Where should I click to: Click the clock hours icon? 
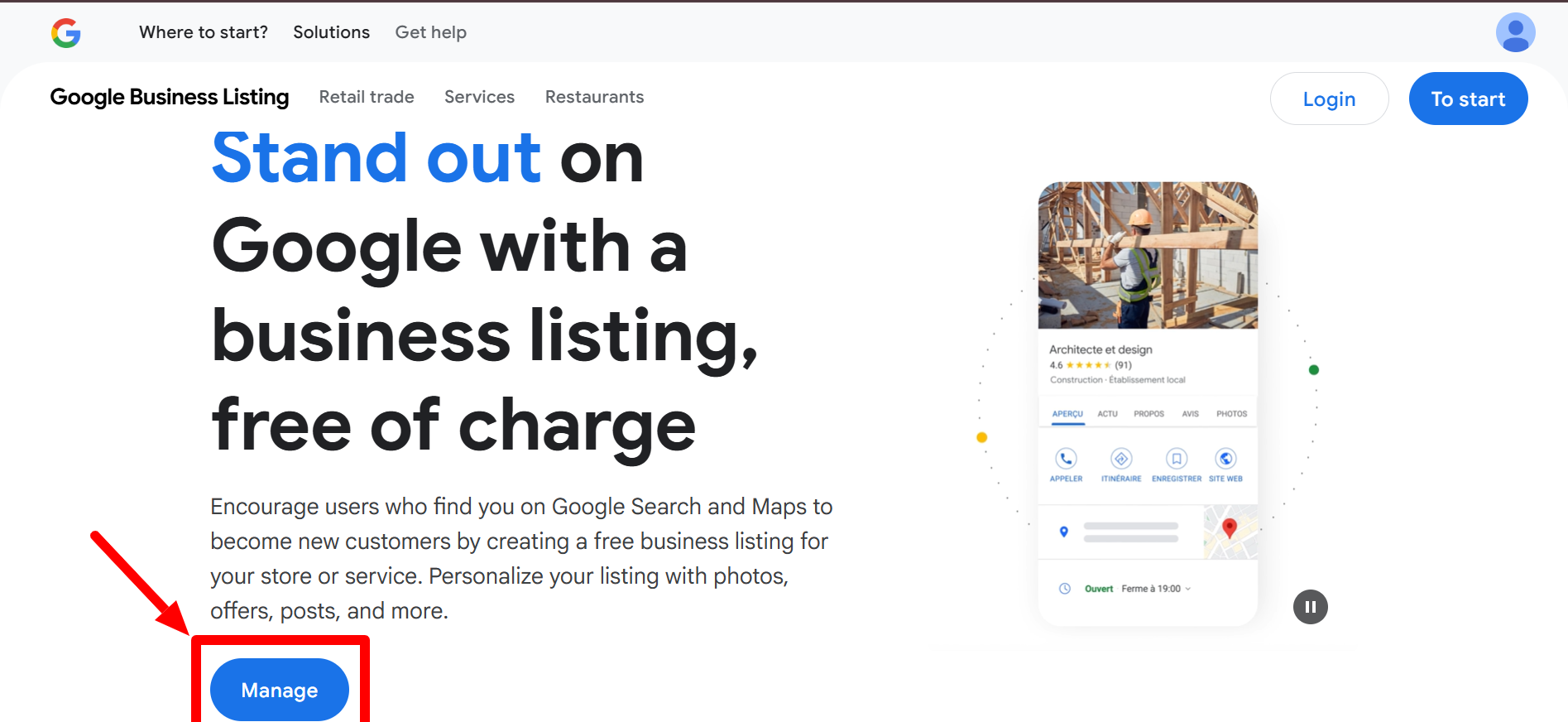[1065, 589]
